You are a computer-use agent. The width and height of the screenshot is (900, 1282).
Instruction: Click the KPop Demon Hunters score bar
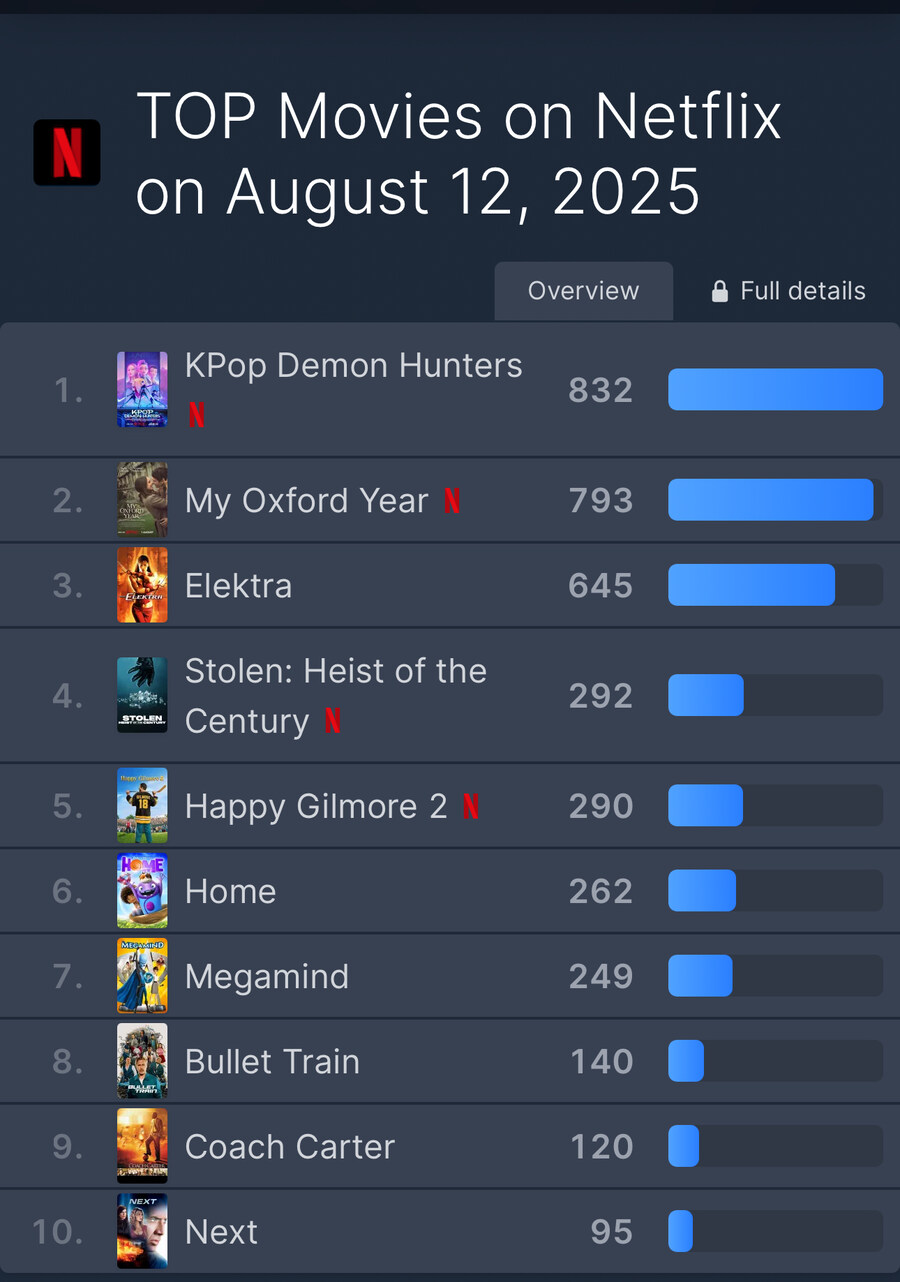click(775, 389)
